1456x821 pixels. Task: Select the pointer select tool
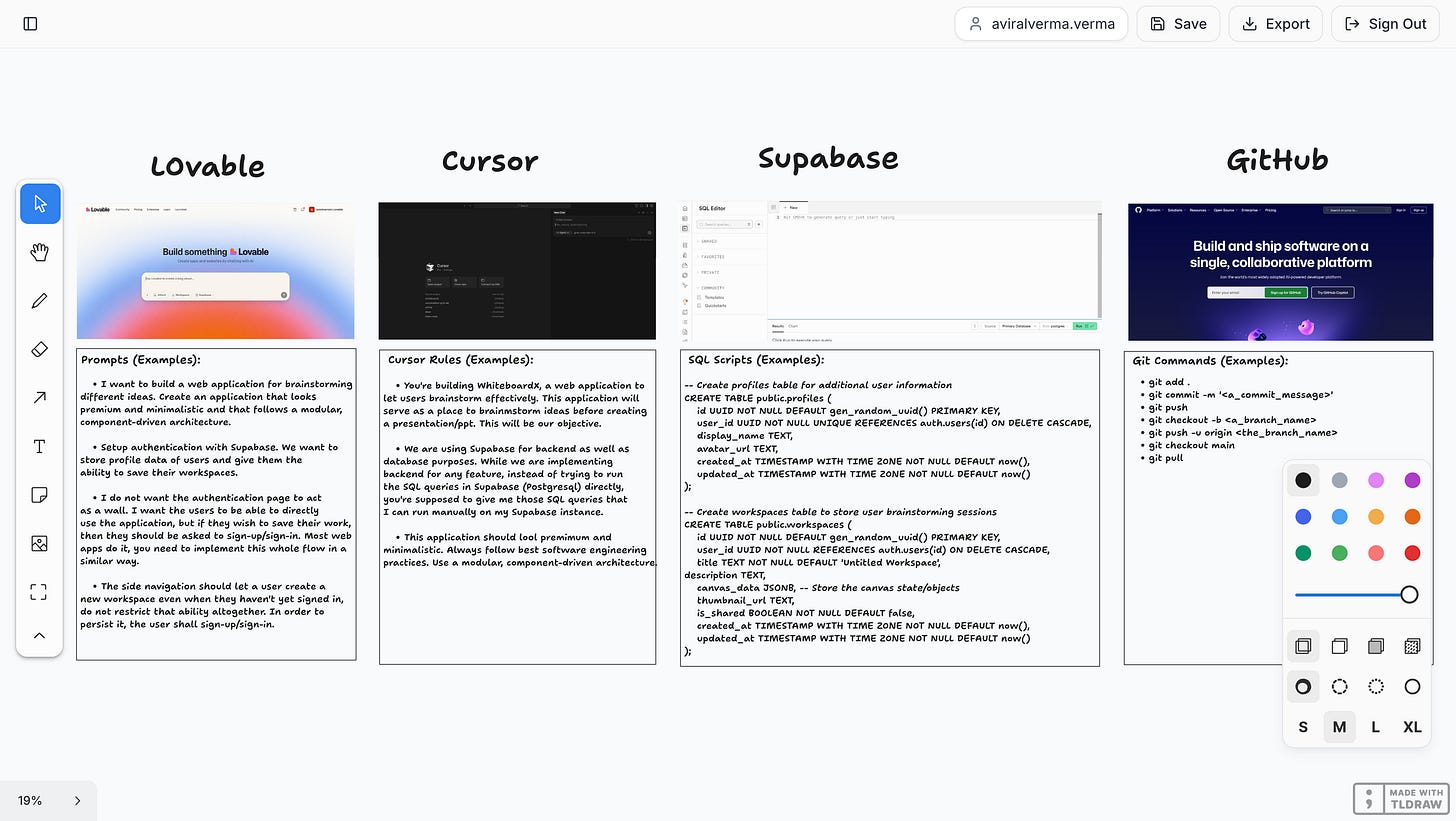pos(40,204)
